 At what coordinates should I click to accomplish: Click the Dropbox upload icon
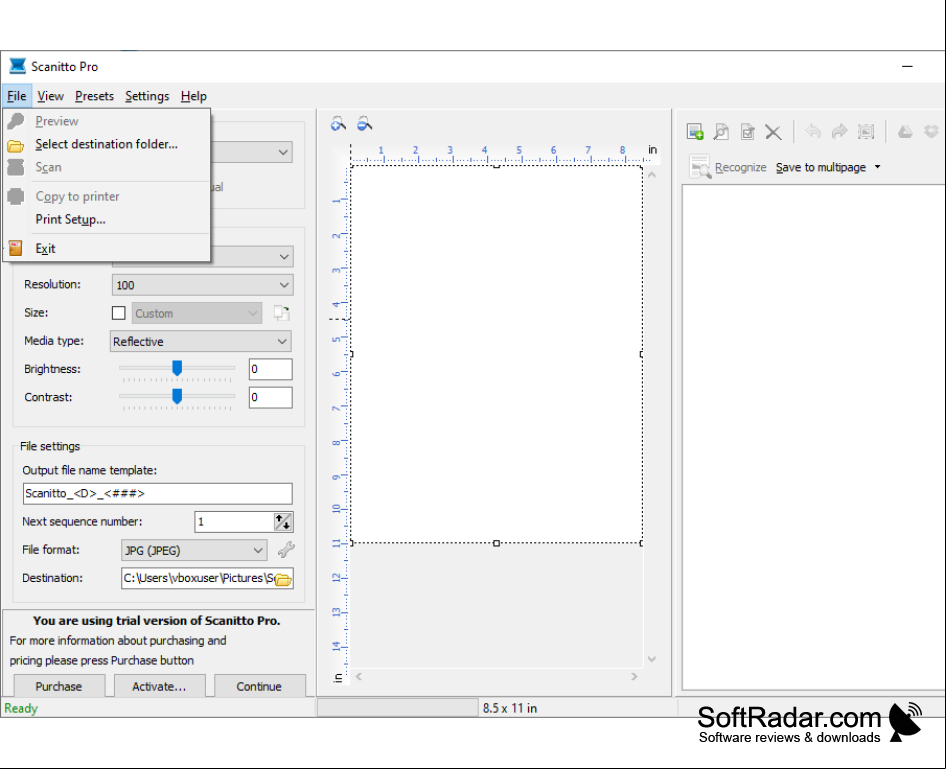(x=932, y=131)
